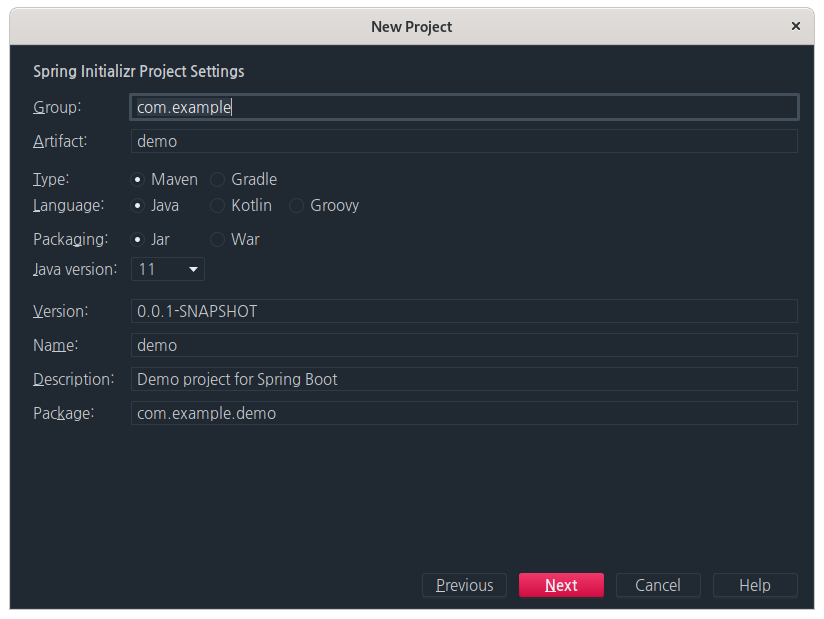This screenshot has height=619, width=824.
Task: Click the Version field with 0.0.1-SNAPSHOT
Action: 464,311
